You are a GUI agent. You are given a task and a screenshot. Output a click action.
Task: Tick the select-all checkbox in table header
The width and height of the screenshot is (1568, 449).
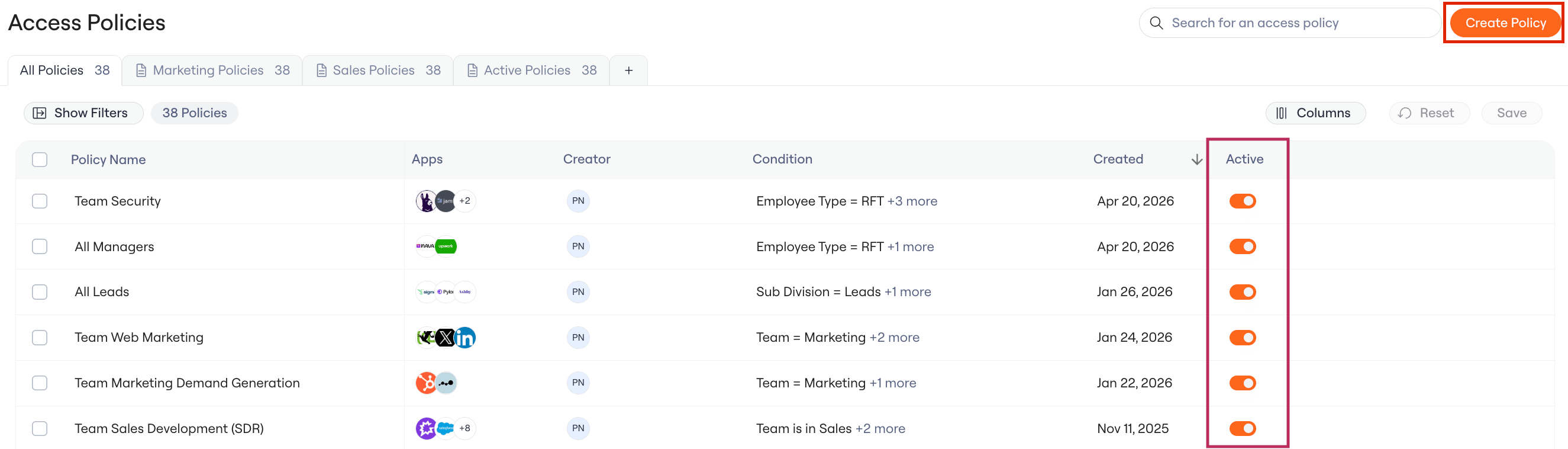tap(40, 159)
